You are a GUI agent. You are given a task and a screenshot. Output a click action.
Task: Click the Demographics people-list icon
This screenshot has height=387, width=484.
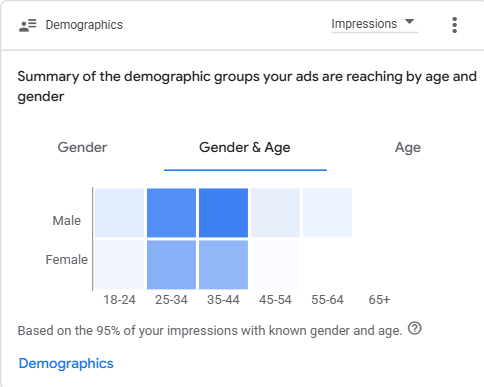tap(28, 25)
